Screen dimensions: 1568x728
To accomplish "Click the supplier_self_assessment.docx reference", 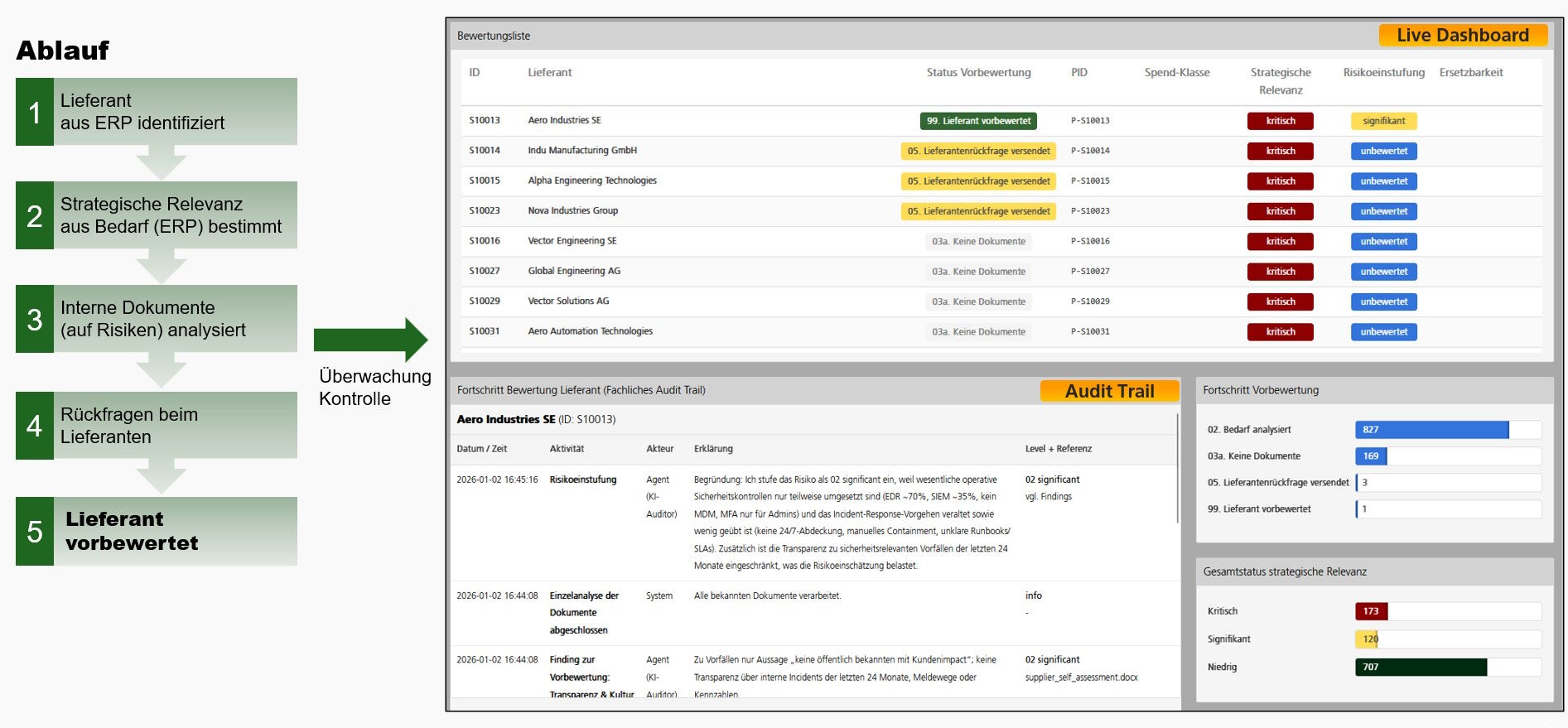I will tap(1081, 677).
